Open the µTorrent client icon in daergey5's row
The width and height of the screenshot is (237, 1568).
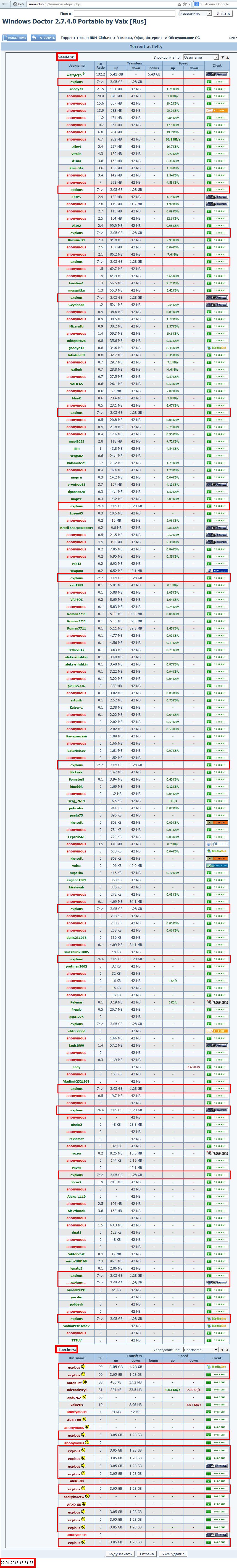pos(217,74)
